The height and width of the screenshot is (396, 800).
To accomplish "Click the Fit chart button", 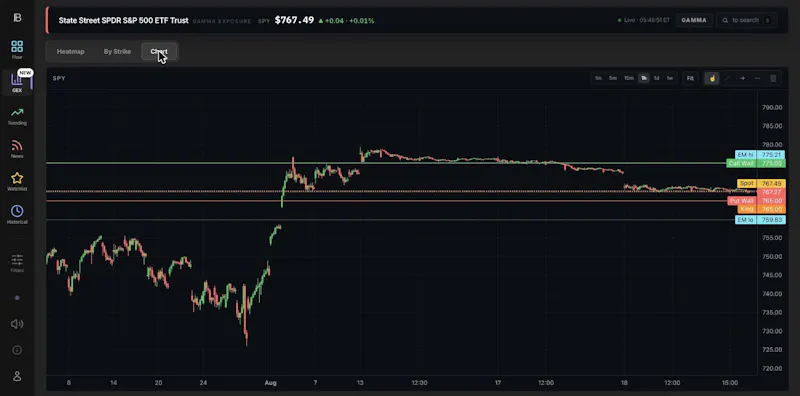I will pyautogui.click(x=690, y=78).
